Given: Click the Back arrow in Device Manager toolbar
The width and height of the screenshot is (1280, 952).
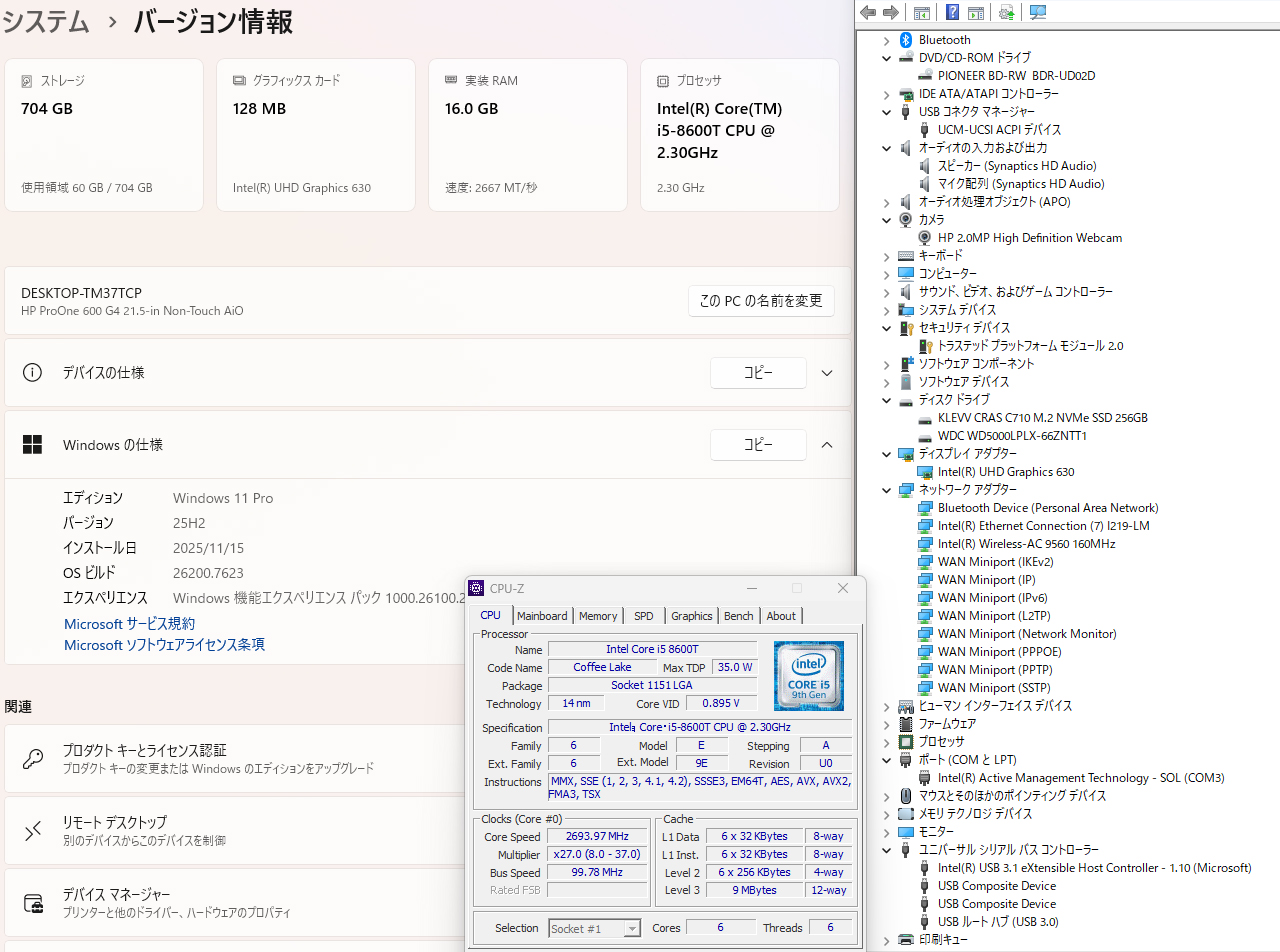Looking at the screenshot, I should 868,12.
